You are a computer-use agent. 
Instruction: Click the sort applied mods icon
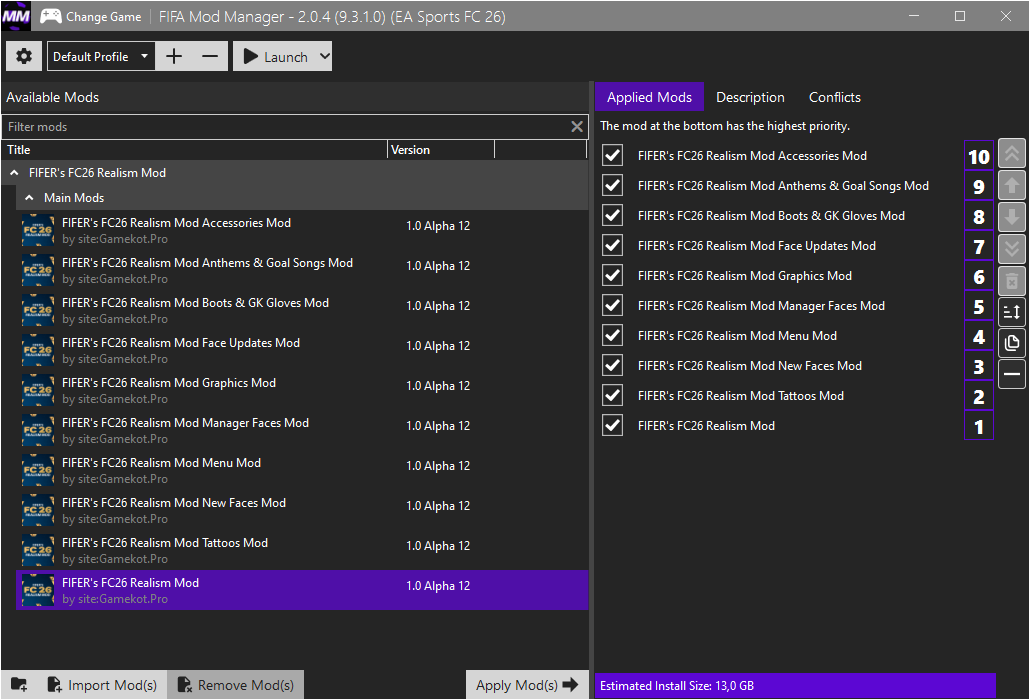[1011, 312]
